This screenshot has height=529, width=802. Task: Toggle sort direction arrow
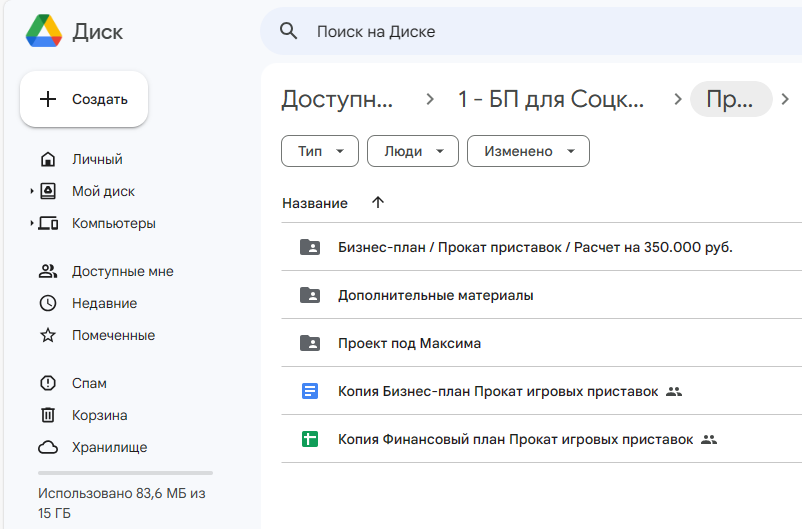[378, 203]
